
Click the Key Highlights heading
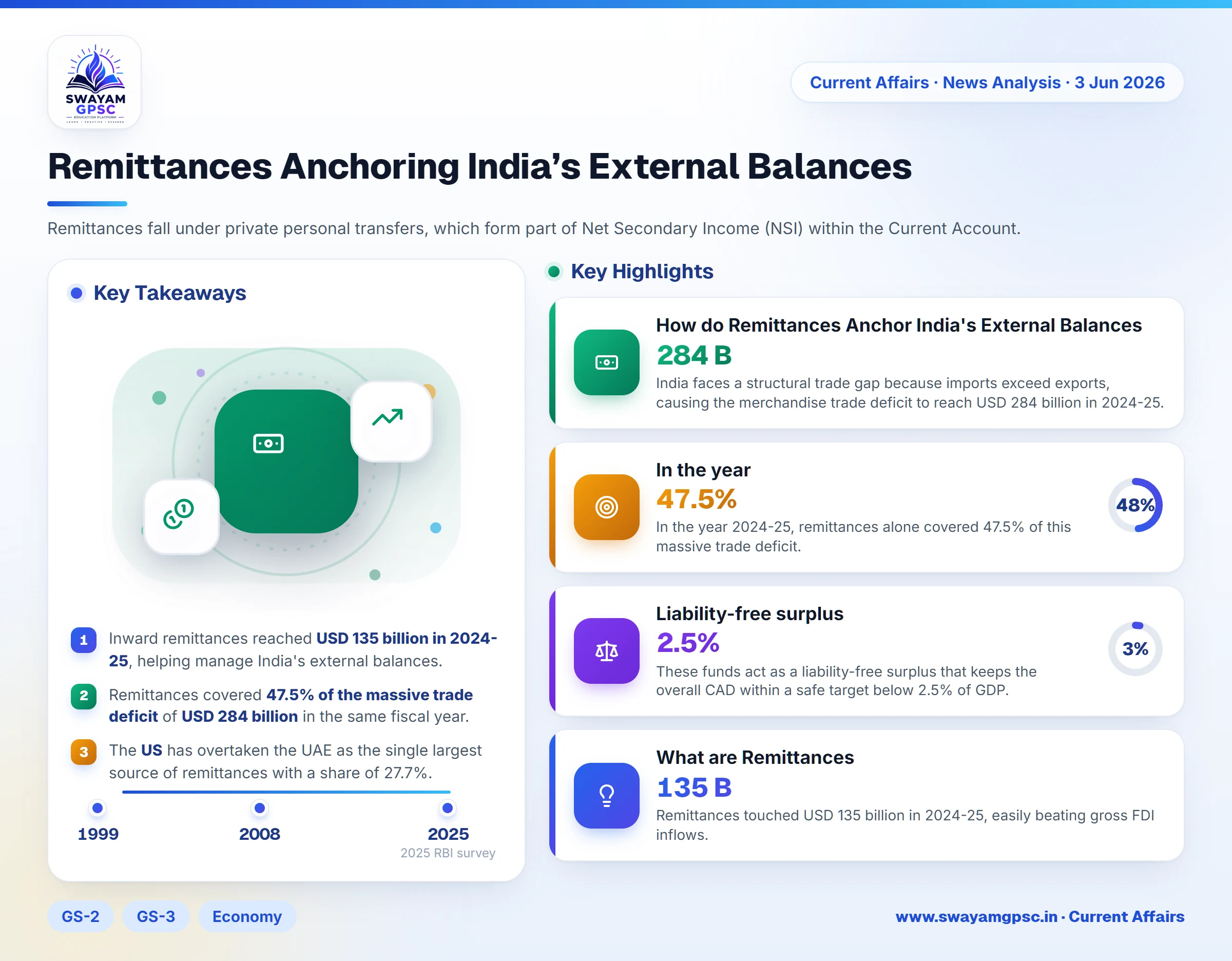[x=642, y=272]
